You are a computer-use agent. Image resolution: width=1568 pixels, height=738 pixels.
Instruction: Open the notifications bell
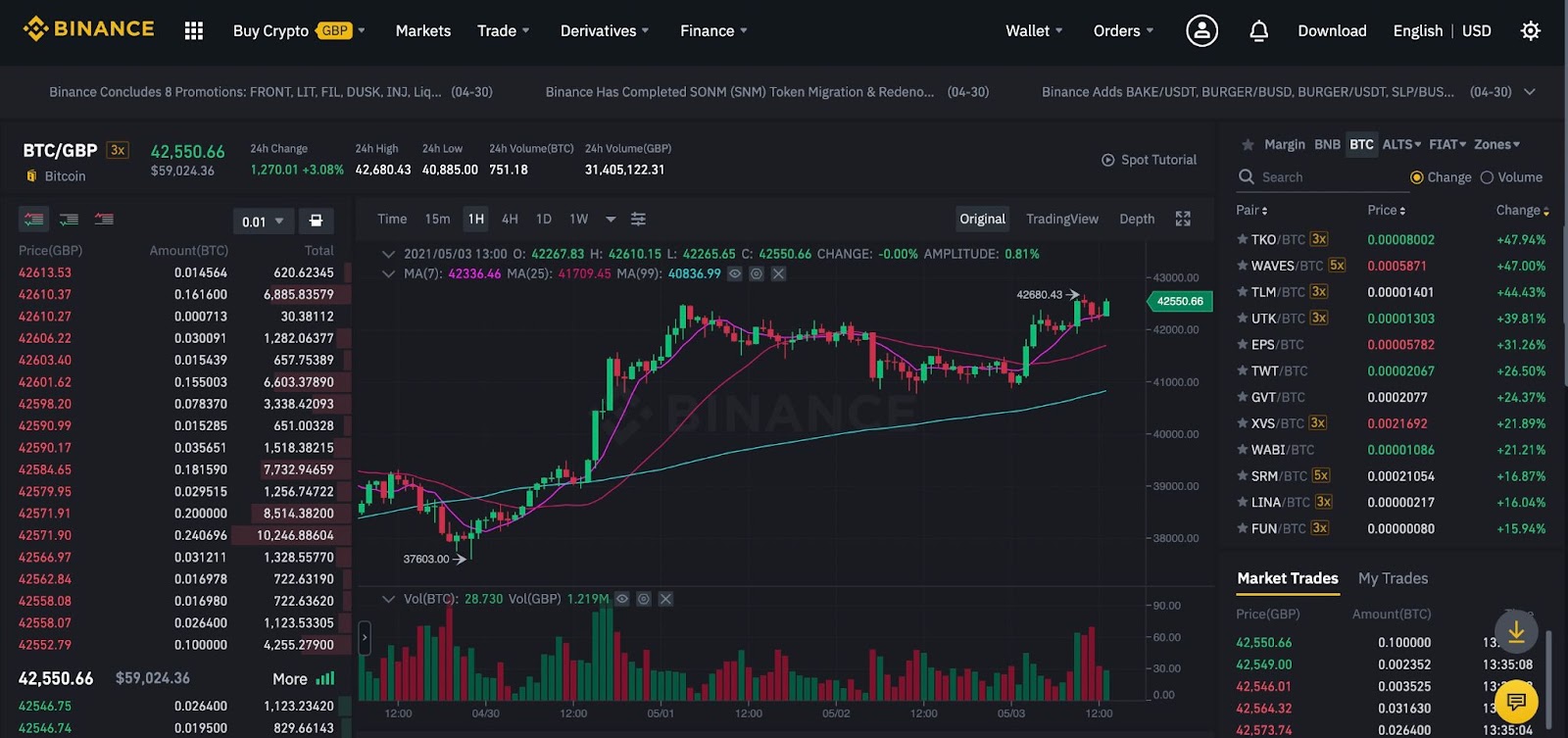1258,31
